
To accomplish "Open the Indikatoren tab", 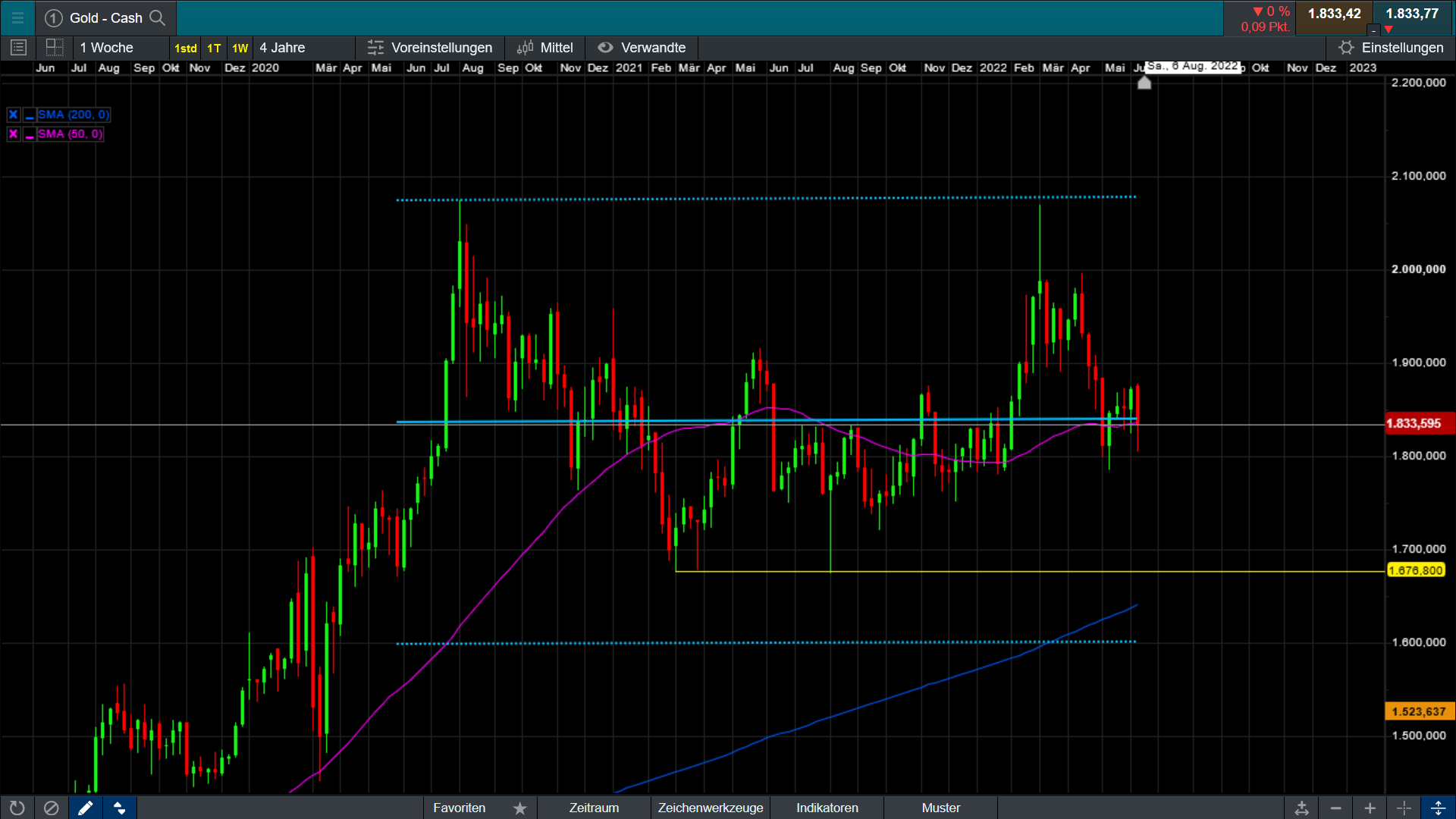I will 827,808.
